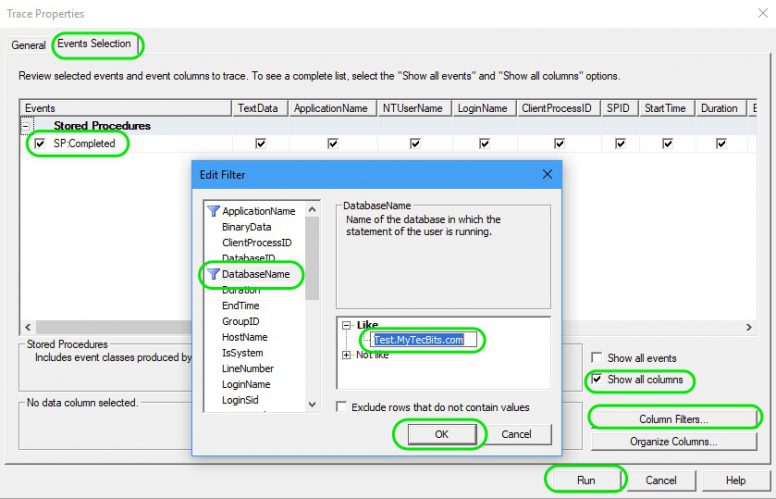Switch to the General tab

coord(28,45)
